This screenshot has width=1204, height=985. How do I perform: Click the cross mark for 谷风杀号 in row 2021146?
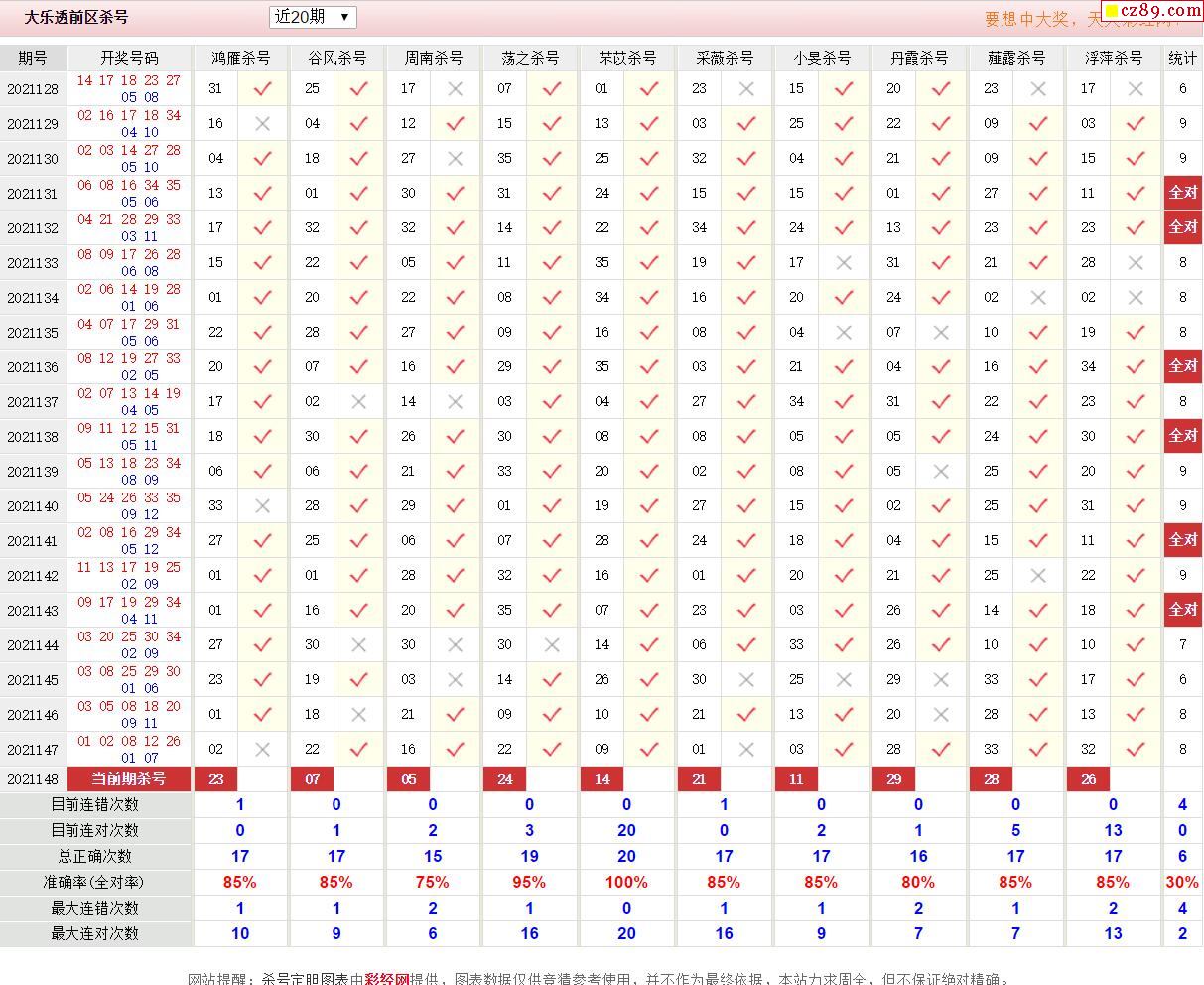click(359, 715)
